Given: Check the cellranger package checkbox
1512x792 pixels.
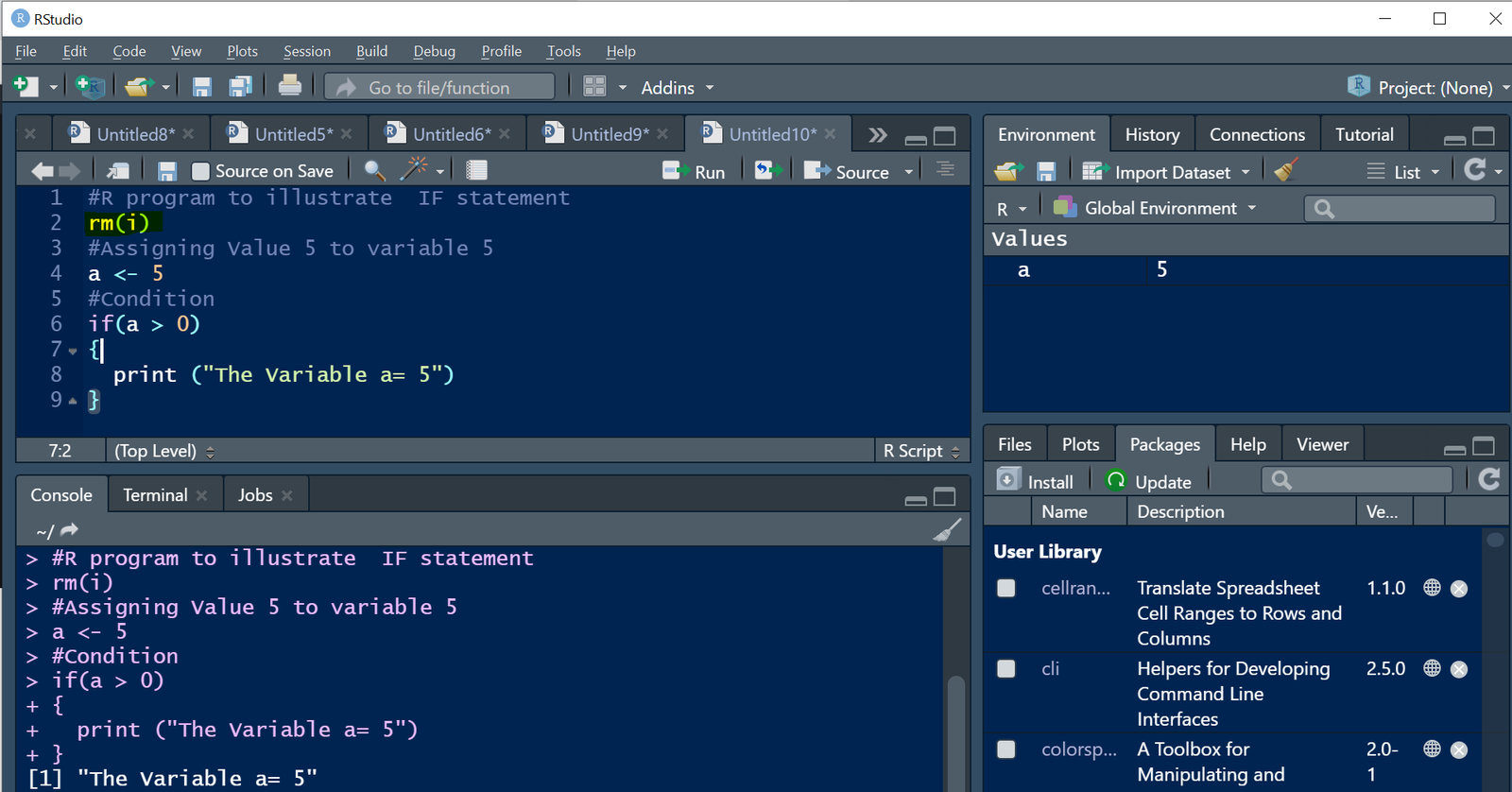Looking at the screenshot, I should click(1006, 588).
